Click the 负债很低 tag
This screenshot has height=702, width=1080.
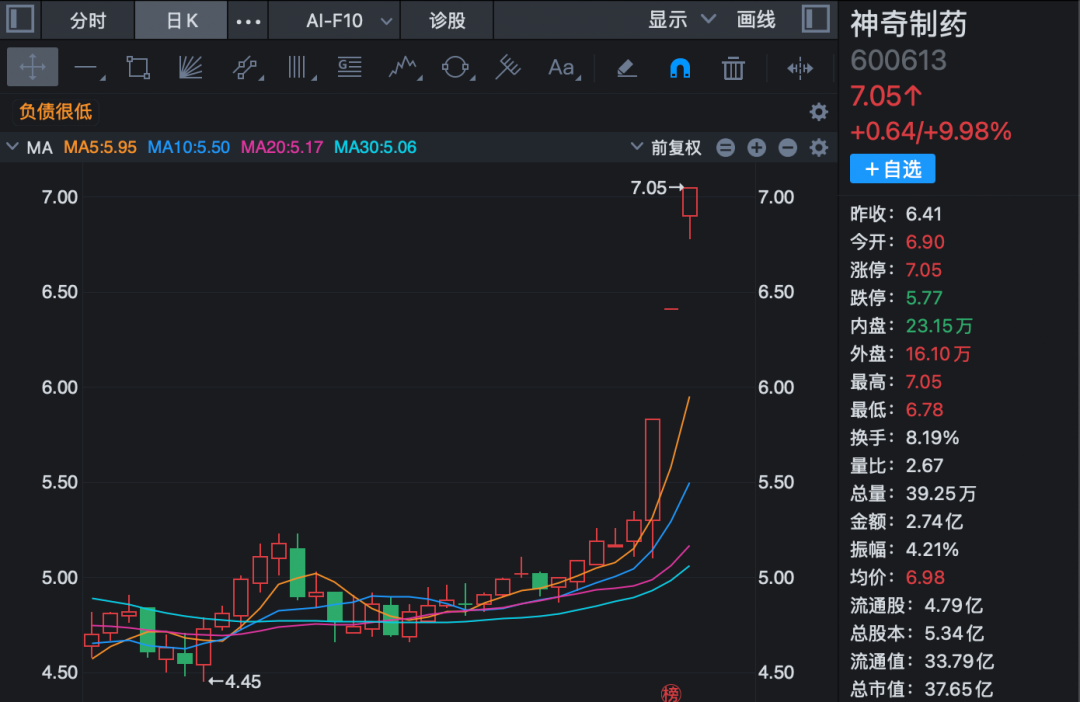56,112
